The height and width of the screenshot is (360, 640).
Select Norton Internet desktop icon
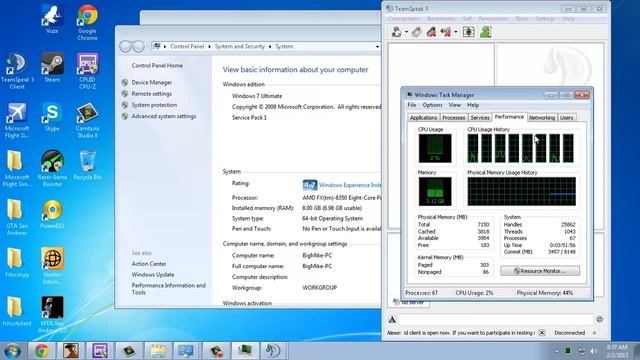click(x=52, y=266)
